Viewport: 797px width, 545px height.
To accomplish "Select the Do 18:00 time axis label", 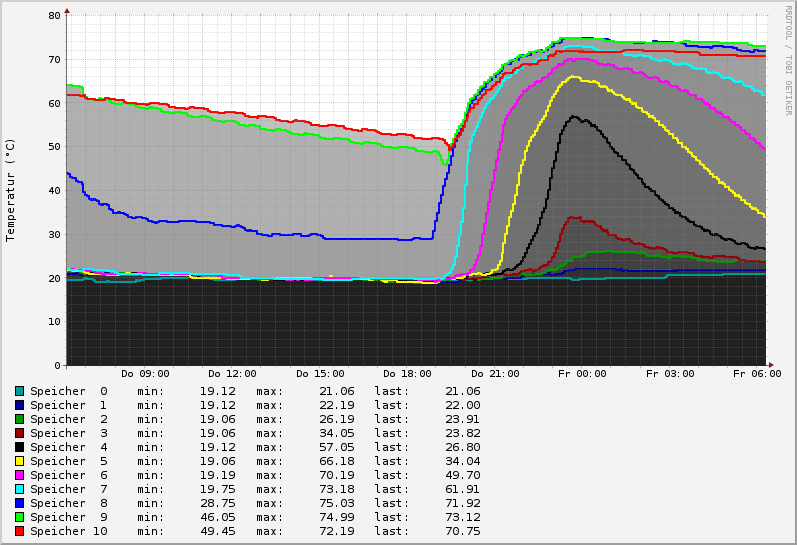I will pos(407,374).
